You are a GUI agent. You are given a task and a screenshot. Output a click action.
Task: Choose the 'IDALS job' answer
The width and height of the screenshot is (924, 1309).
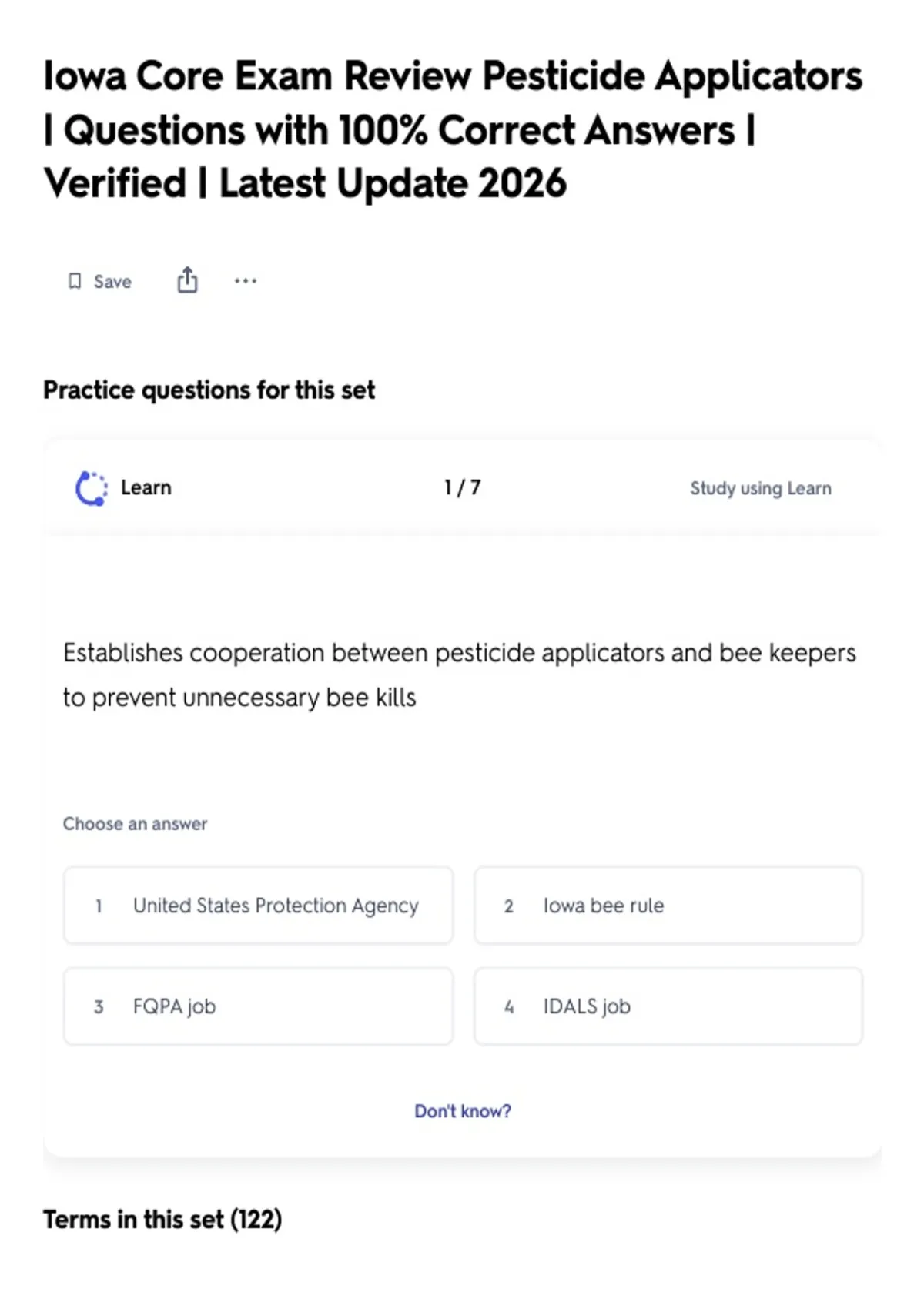(668, 1006)
